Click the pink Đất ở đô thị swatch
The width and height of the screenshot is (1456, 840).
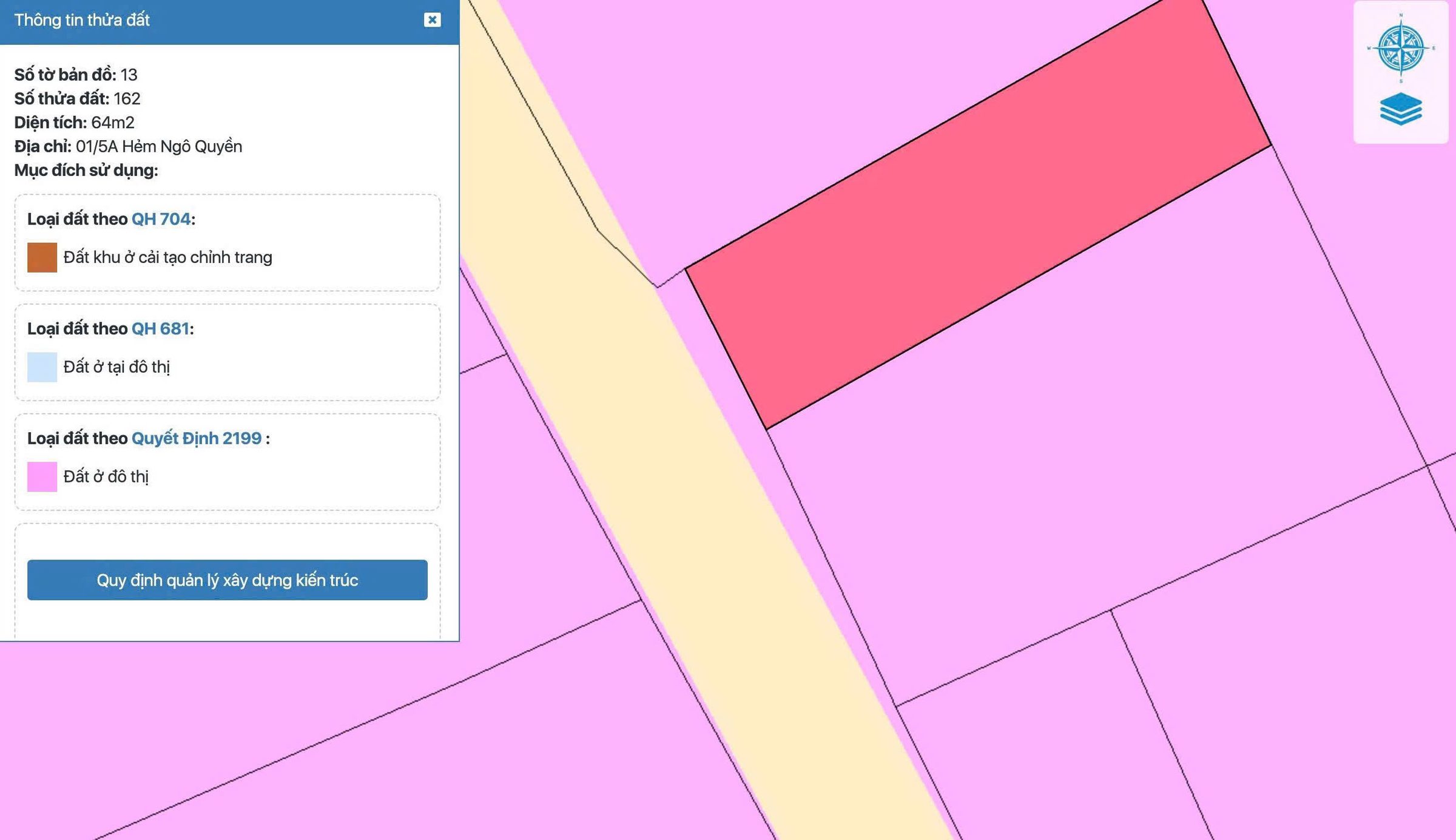pyautogui.click(x=42, y=476)
